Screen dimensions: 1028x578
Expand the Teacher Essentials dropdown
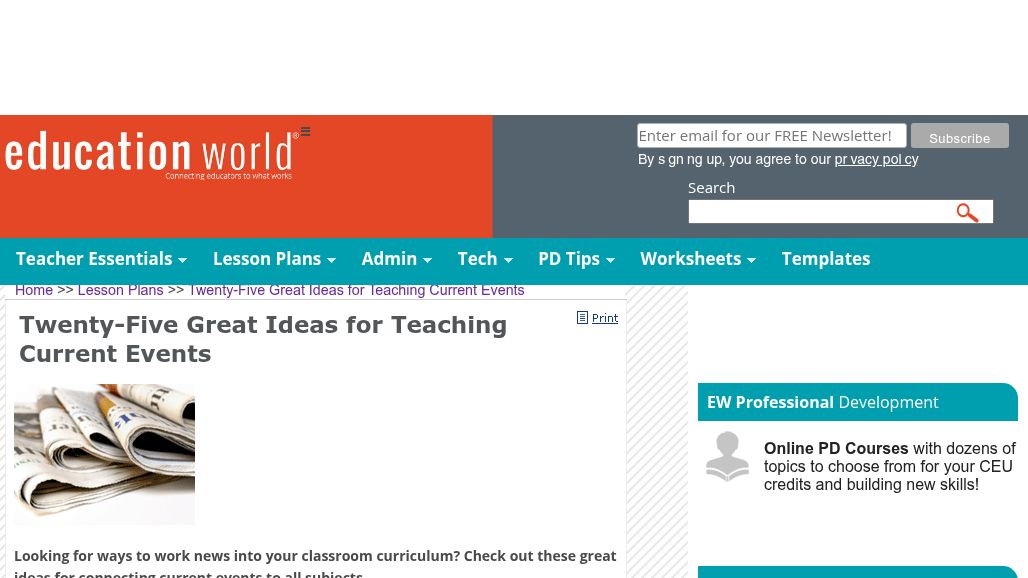[94, 258]
